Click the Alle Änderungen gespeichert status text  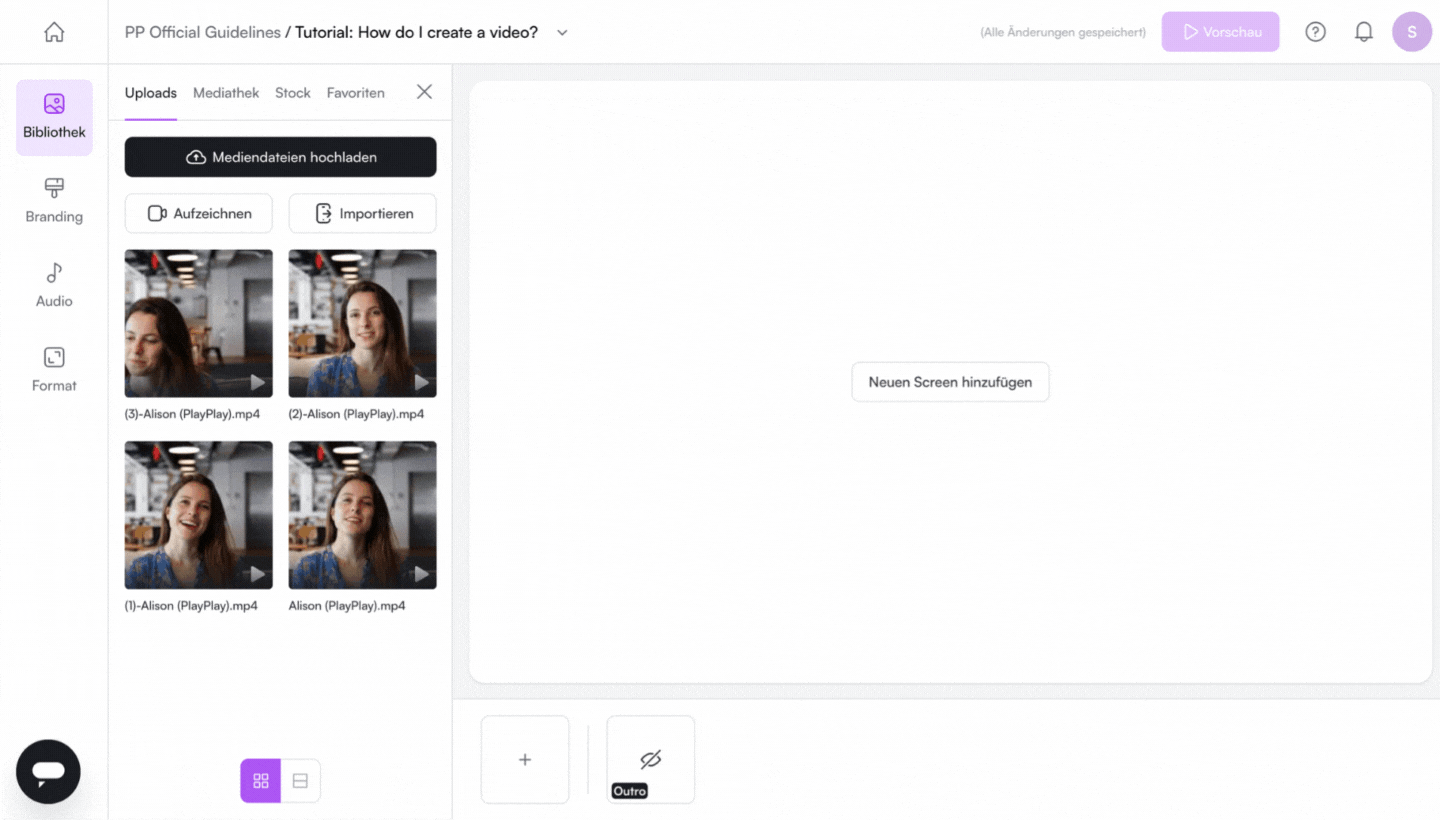1063,33
